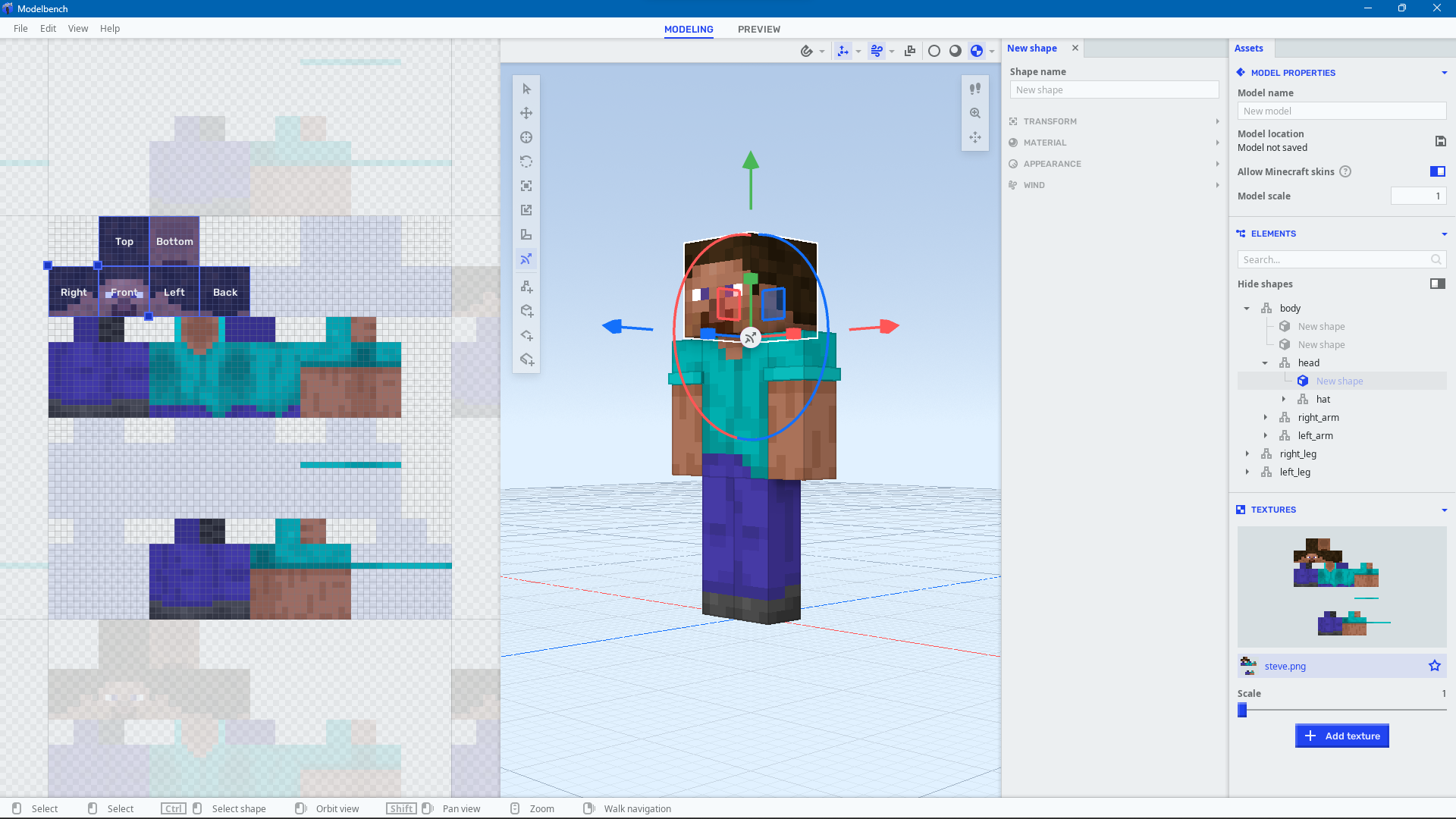Screen dimensions: 1456x819
Task: Select the Resize tool with arrow
Action: [x=526, y=210]
